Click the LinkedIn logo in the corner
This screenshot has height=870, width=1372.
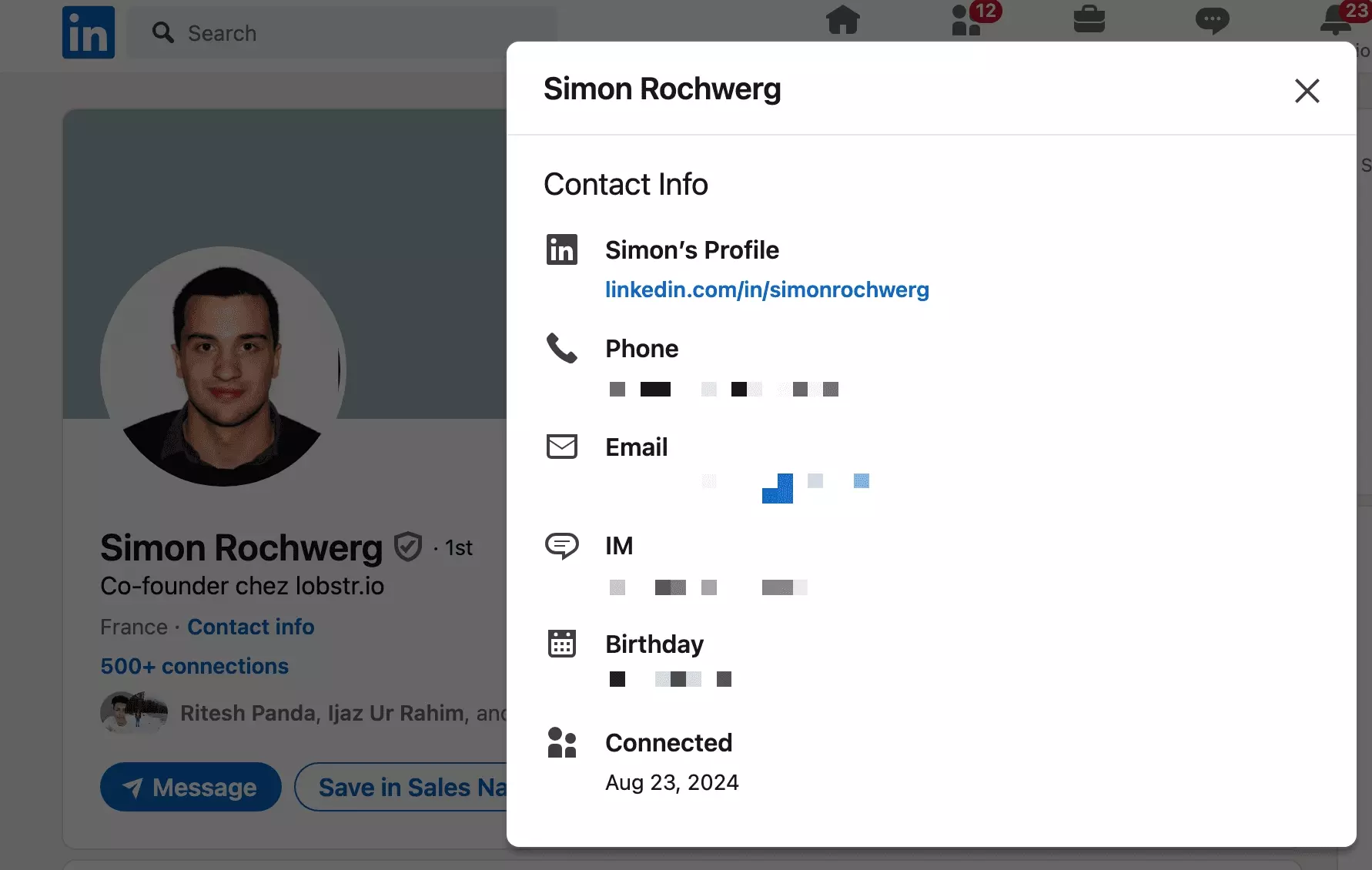[88, 32]
